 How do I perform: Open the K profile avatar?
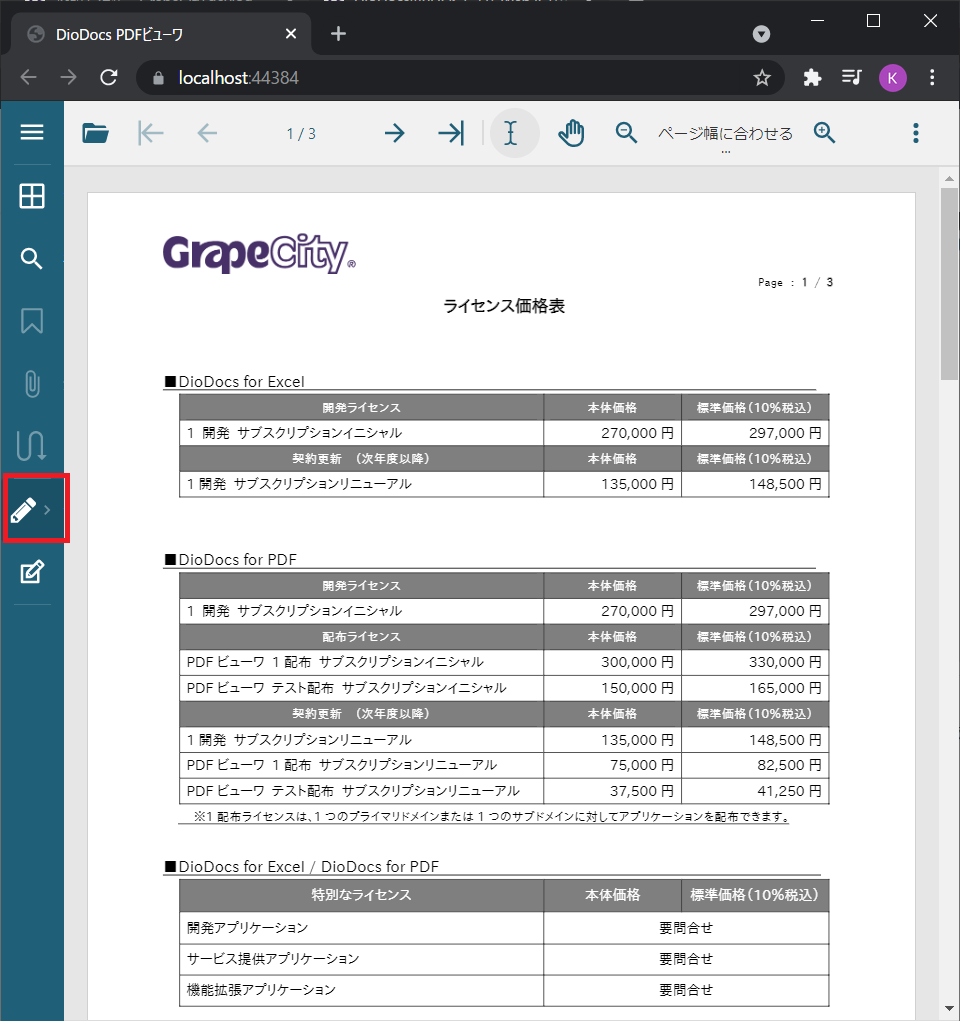[x=892, y=78]
